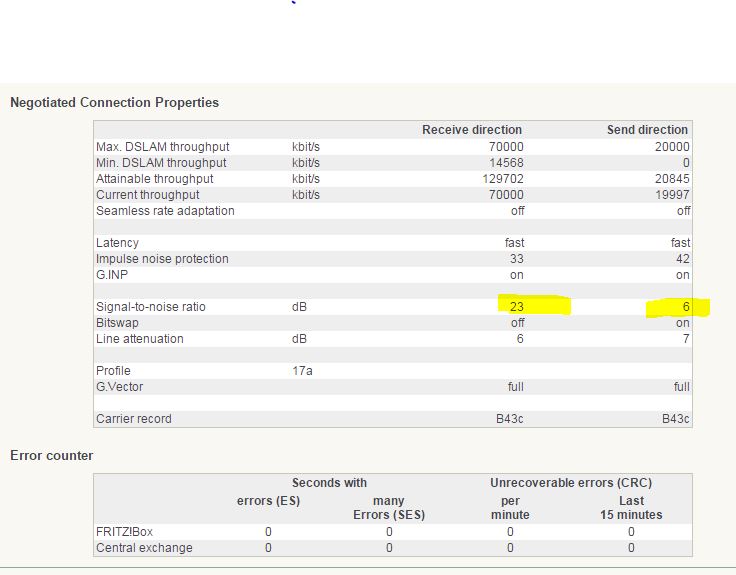The image size is (736, 575).
Task: Click the Central exchange row label
Action: pyautogui.click(x=144, y=548)
